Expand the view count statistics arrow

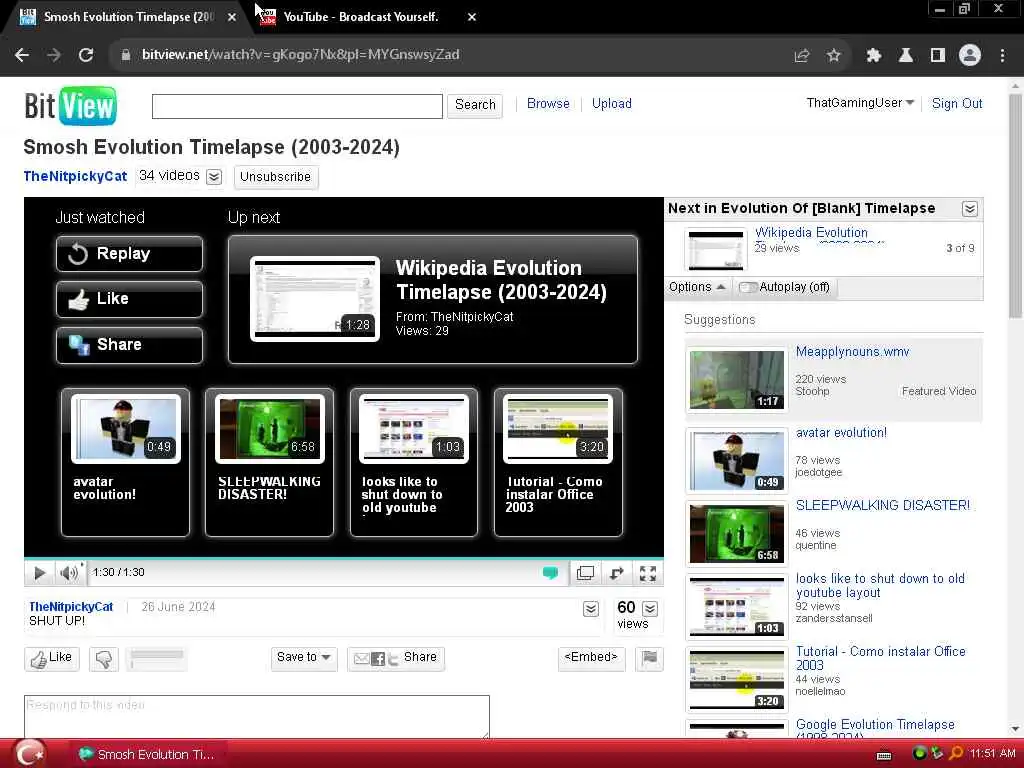650,609
